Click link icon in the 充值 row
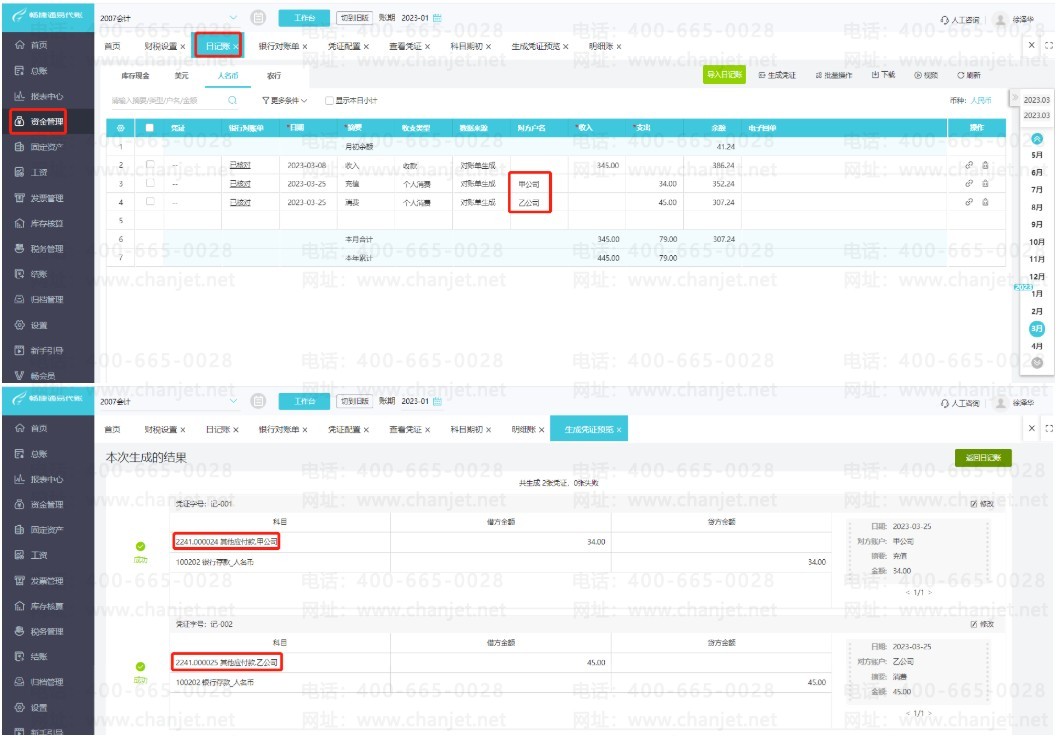The image size is (1063, 741). 969,183
